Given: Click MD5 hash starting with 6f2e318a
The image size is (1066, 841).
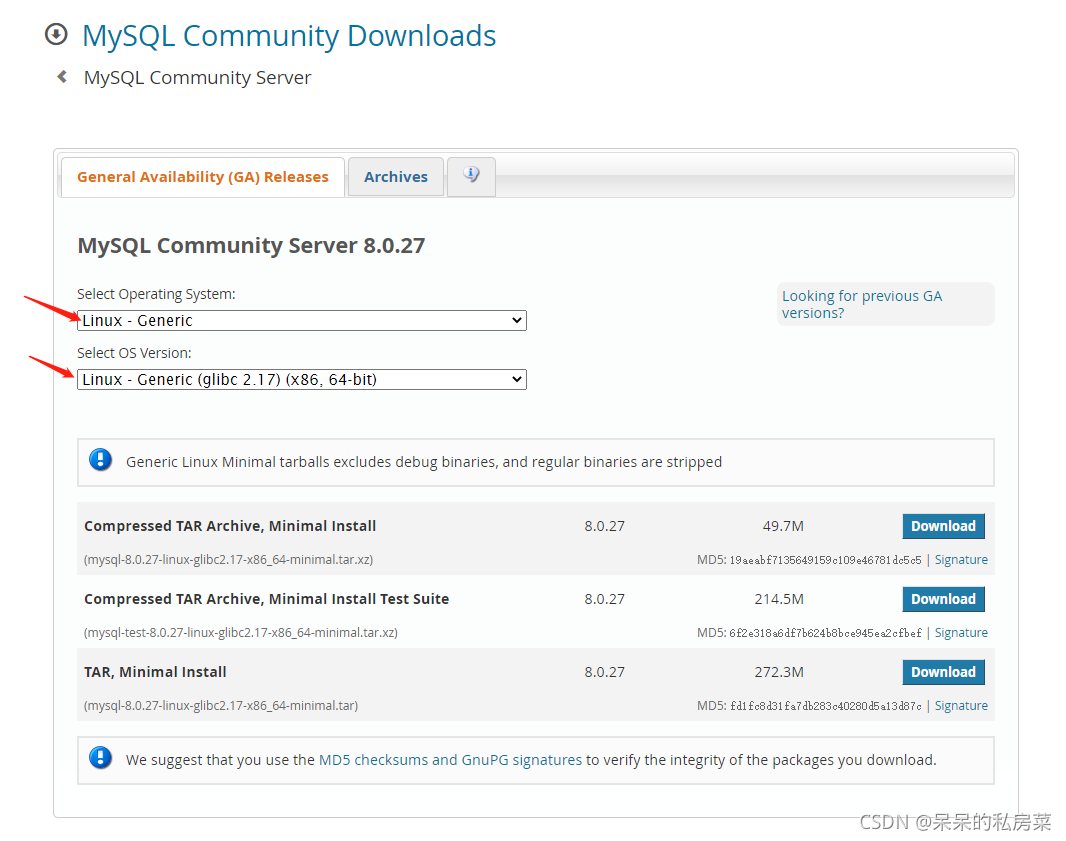Looking at the screenshot, I should (x=825, y=633).
